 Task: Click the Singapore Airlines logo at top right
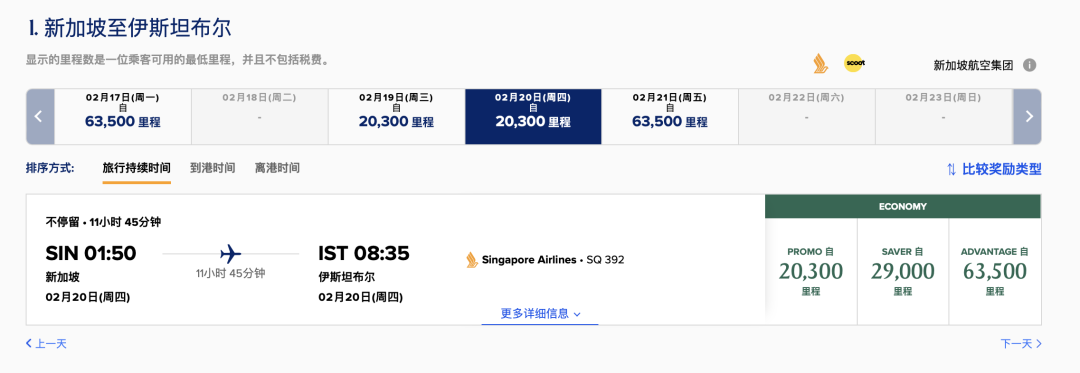(820, 63)
